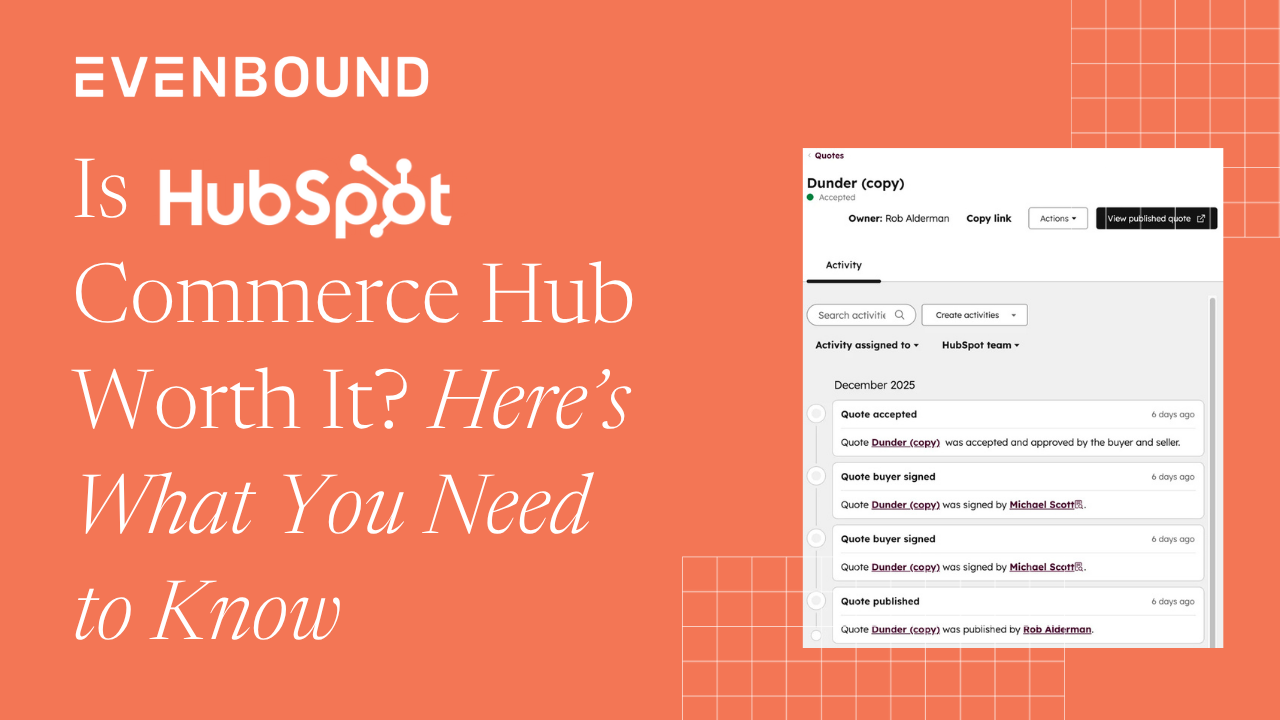Click the Quote accepted card title

878,414
